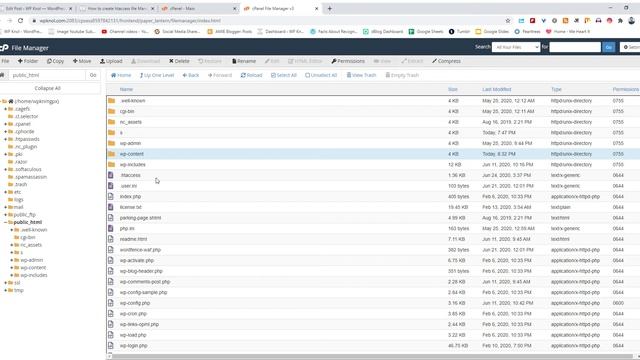The height and width of the screenshot is (360, 640).
Task: Click the Compress toolbar button
Action: click(x=446, y=61)
